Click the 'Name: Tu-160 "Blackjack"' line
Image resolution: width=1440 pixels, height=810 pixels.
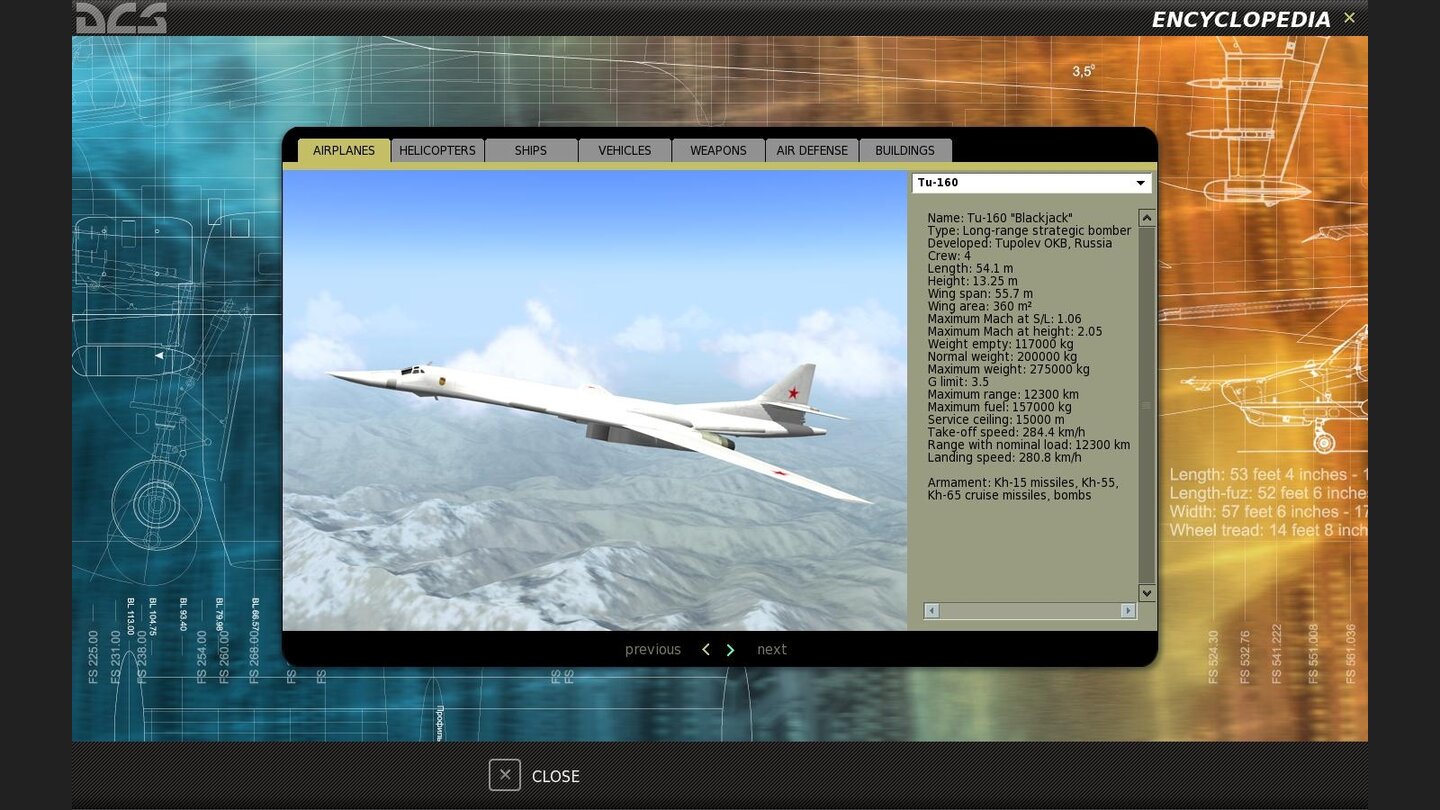coord(999,218)
